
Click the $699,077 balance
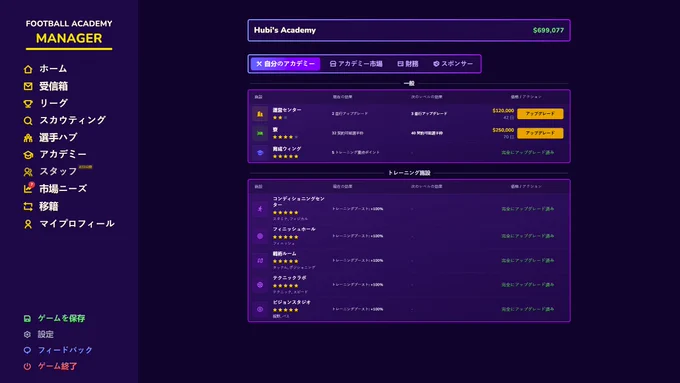click(x=548, y=30)
